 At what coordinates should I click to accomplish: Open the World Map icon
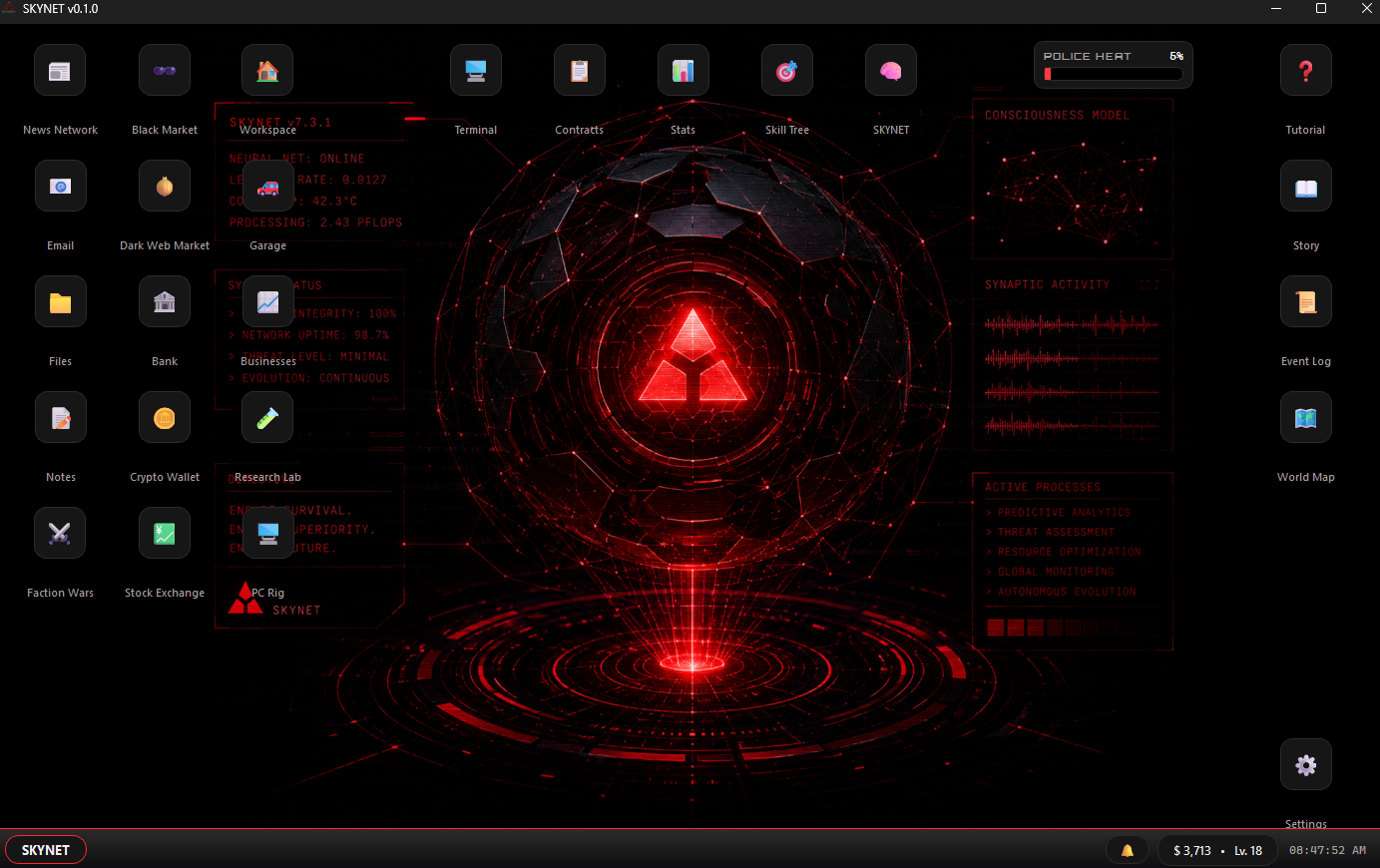click(1306, 418)
